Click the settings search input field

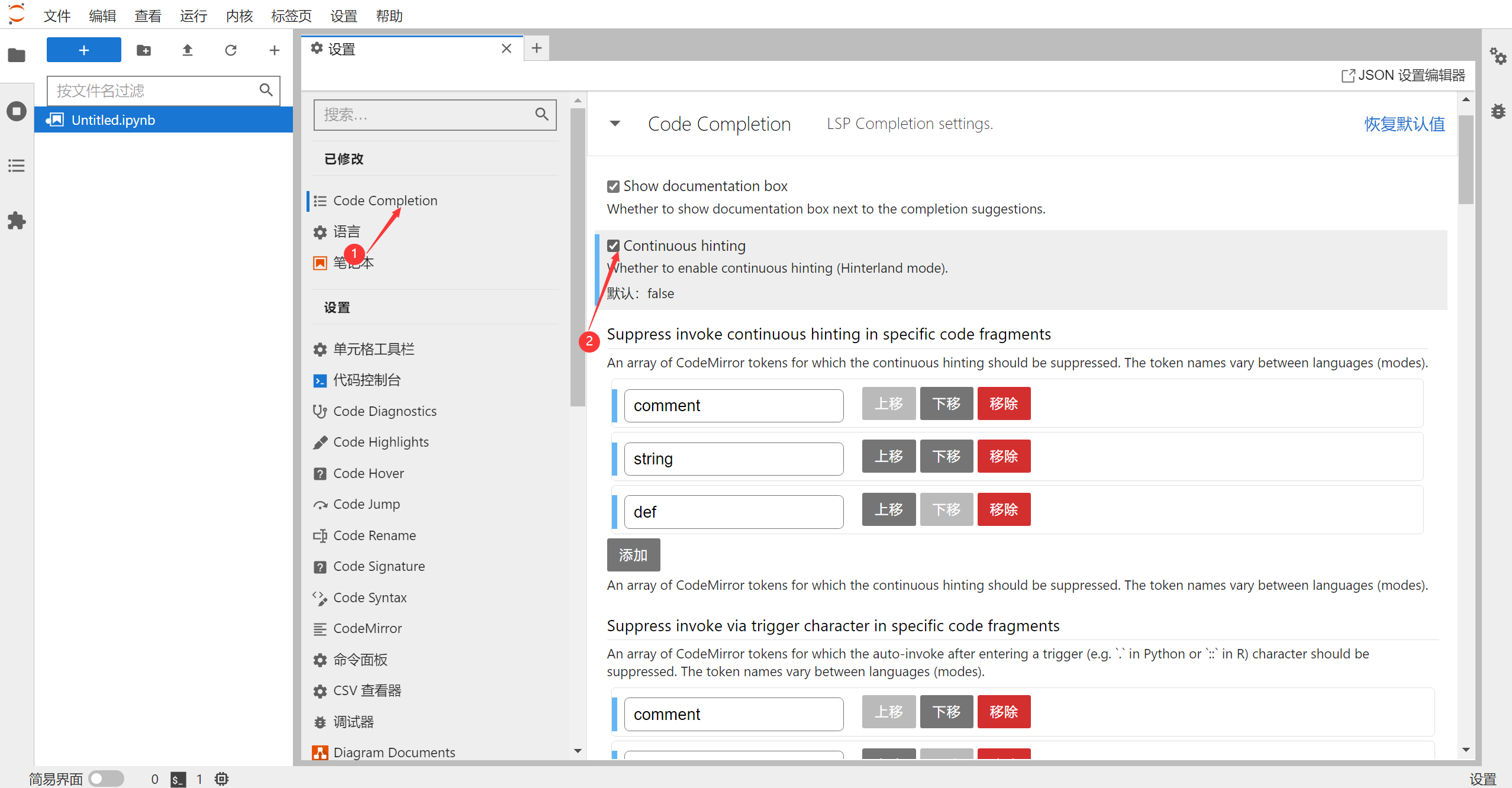(426, 115)
